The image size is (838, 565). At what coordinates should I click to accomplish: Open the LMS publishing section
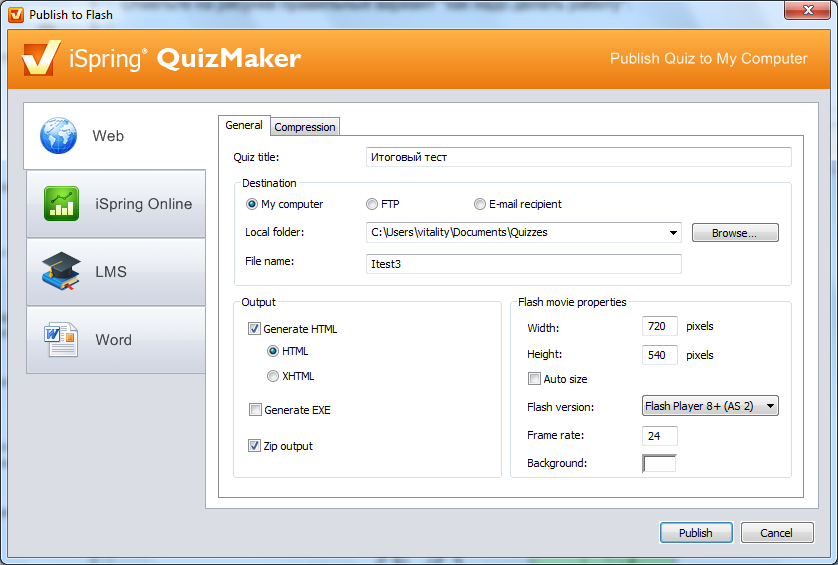[116, 272]
